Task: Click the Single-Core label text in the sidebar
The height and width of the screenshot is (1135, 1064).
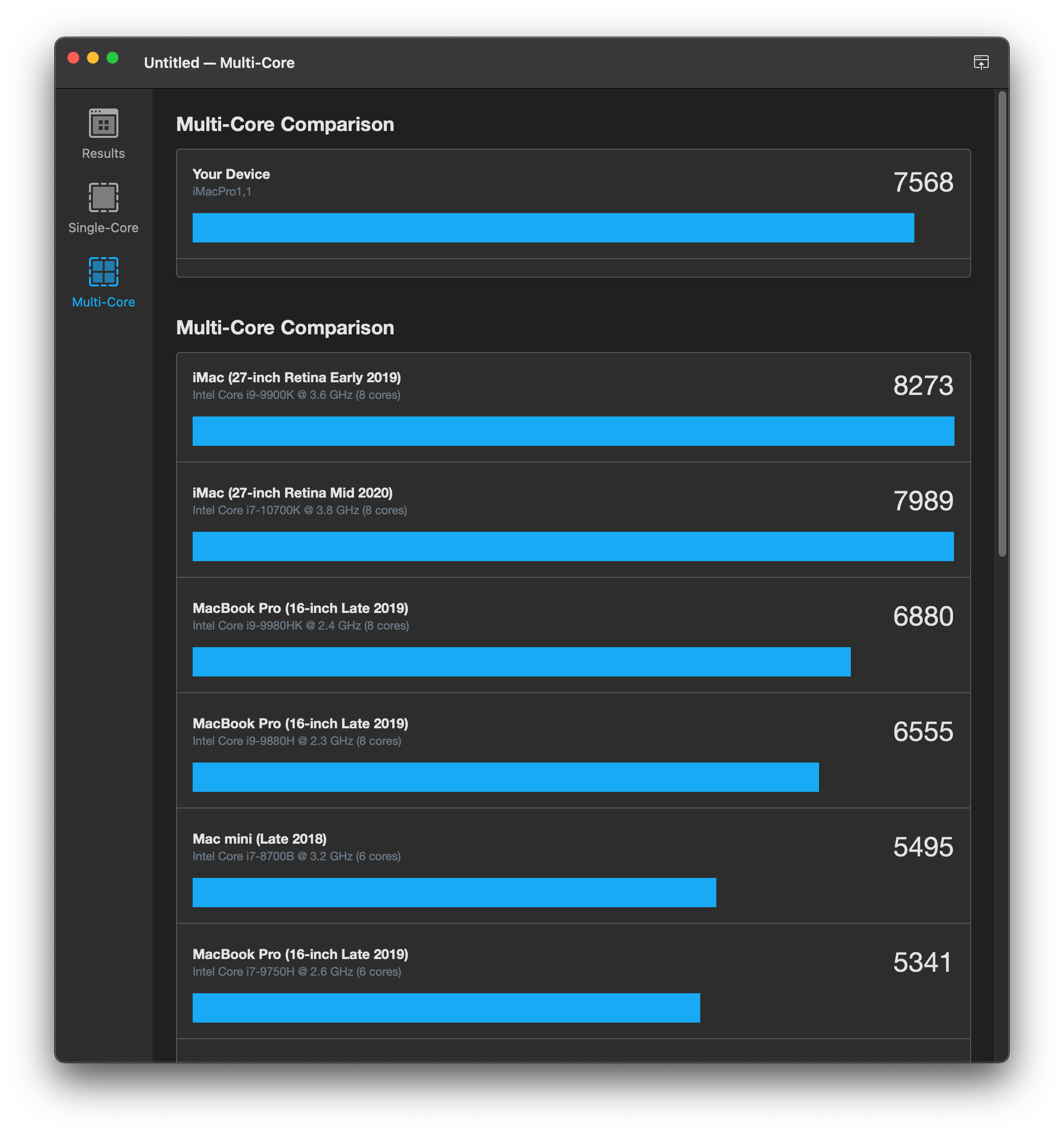Action: (103, 228)
